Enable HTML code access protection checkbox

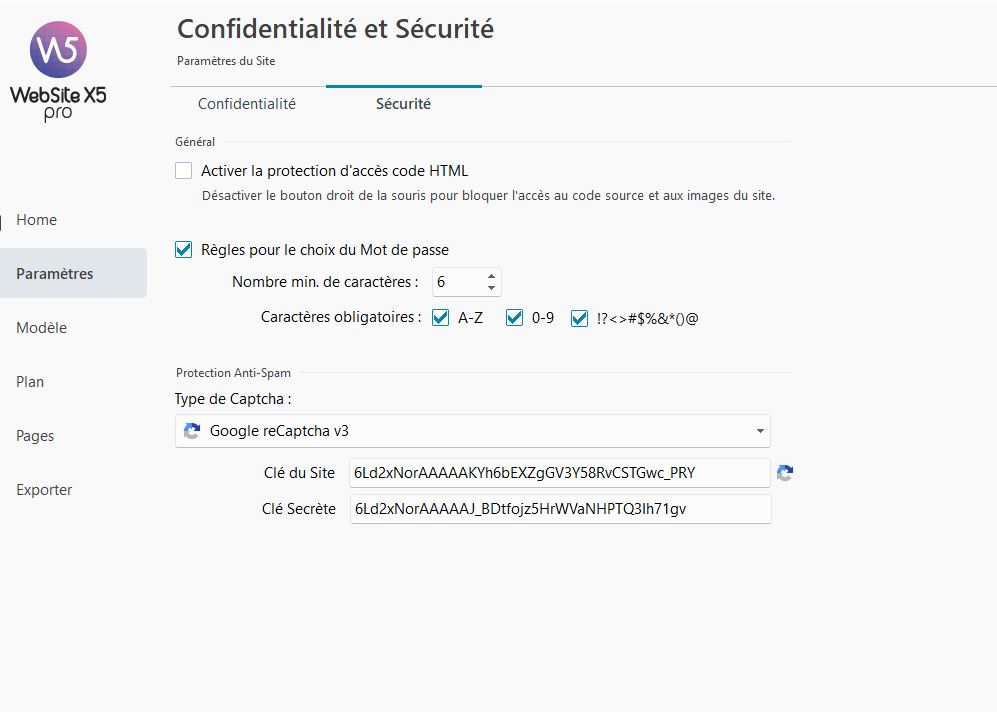[x=184, y=171]
